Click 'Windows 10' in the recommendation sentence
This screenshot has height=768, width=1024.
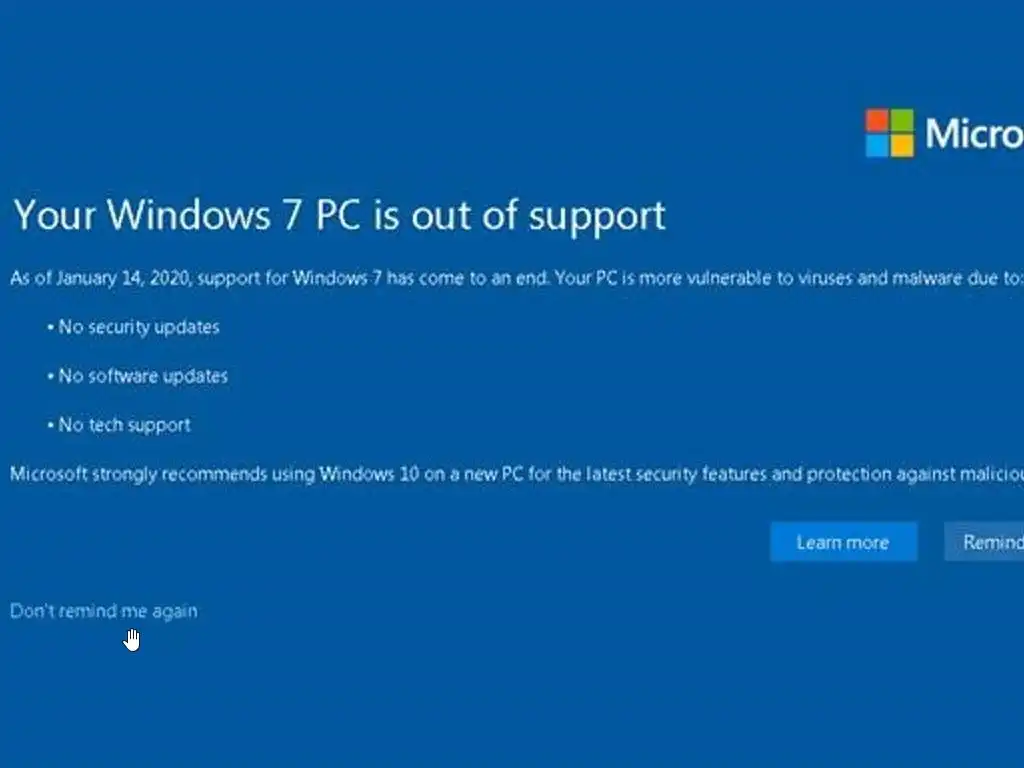point(369,473)
